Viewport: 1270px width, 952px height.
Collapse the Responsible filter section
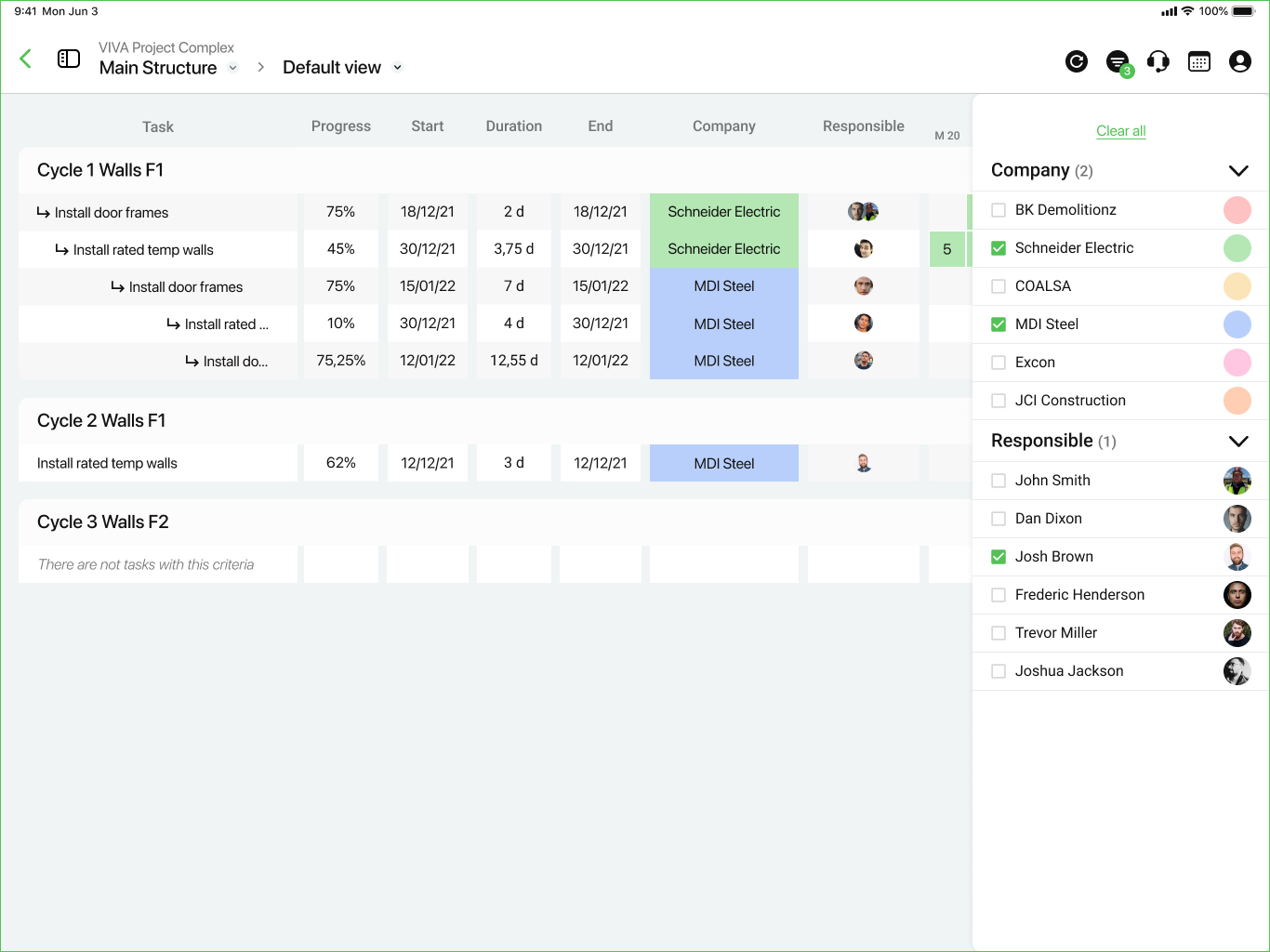click(x=1238, y=442)
